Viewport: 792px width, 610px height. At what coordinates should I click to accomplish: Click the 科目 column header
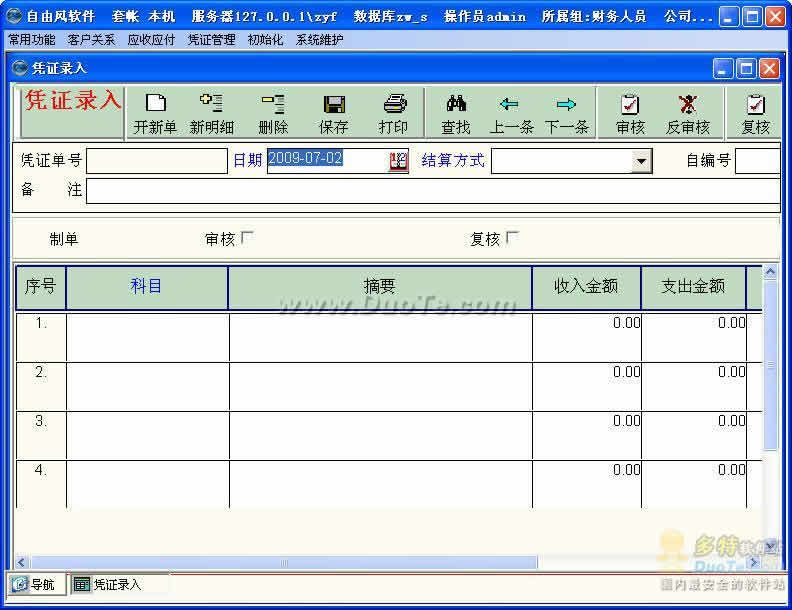click(146, 287)
